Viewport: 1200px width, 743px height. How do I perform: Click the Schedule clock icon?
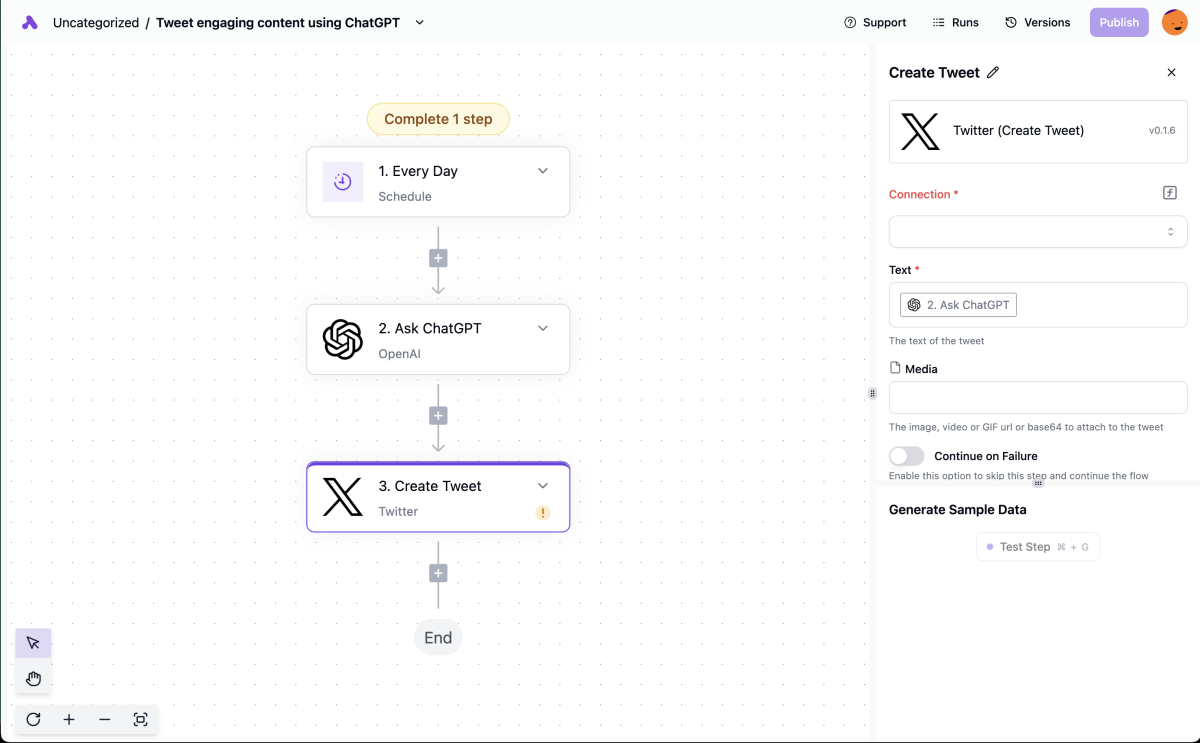click(343, 182)
